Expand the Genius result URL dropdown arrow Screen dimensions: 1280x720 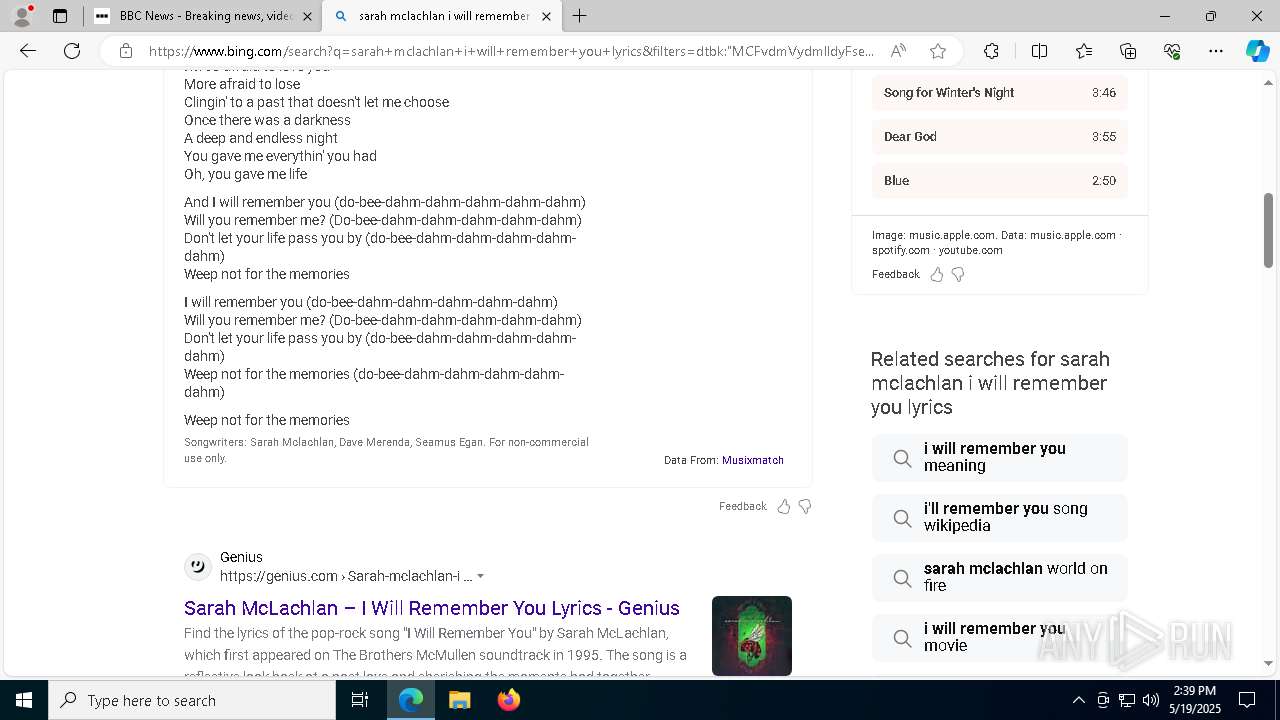[x=481, y=576]
